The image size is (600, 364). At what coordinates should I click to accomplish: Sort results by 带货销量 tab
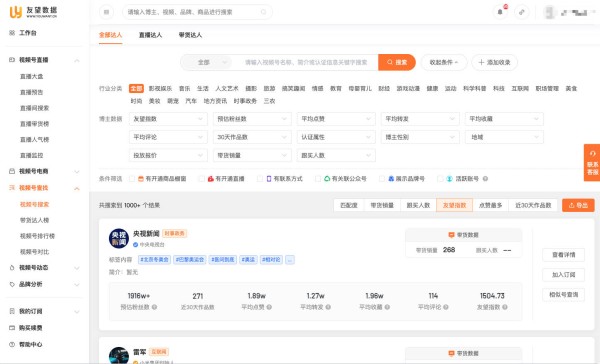point(382,205)
